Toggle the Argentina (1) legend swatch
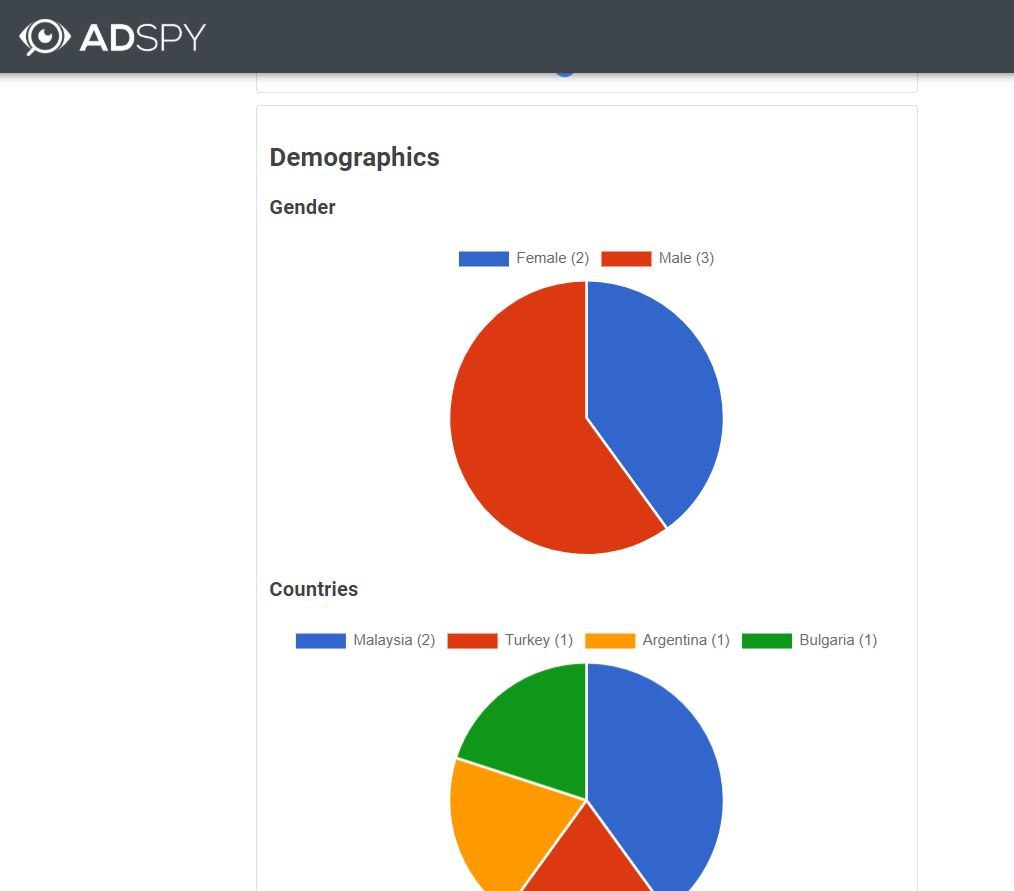 pyautogui.click(x=610, y=641)
